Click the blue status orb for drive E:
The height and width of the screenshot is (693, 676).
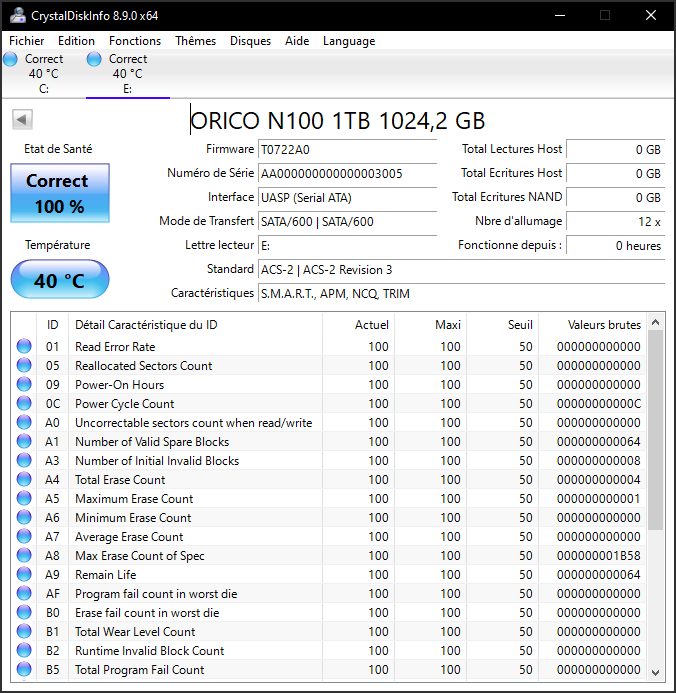coord(95,60)
